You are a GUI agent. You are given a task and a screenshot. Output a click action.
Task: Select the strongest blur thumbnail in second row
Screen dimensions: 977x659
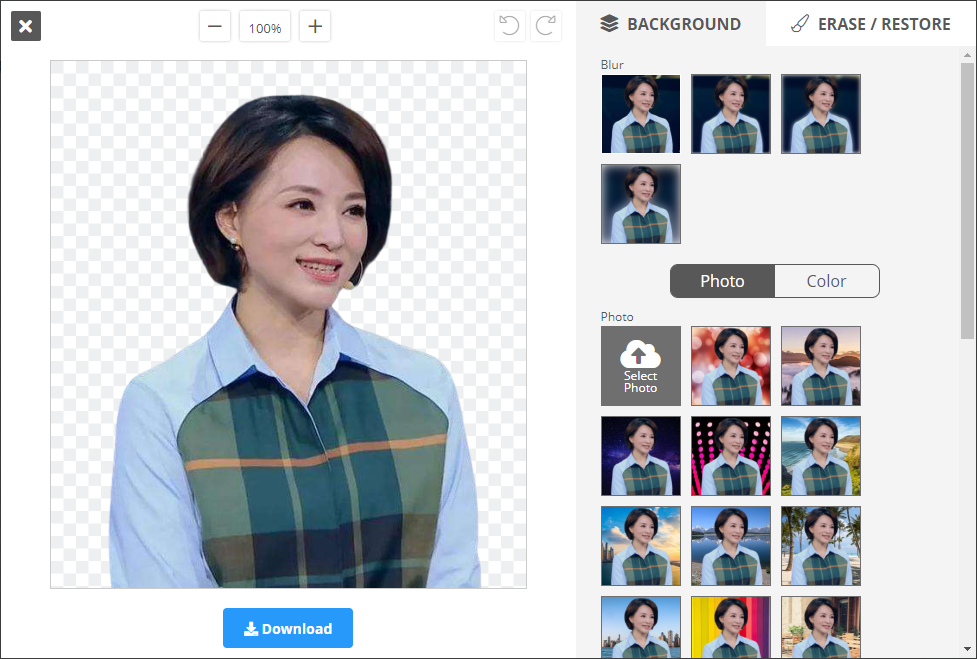641,204
